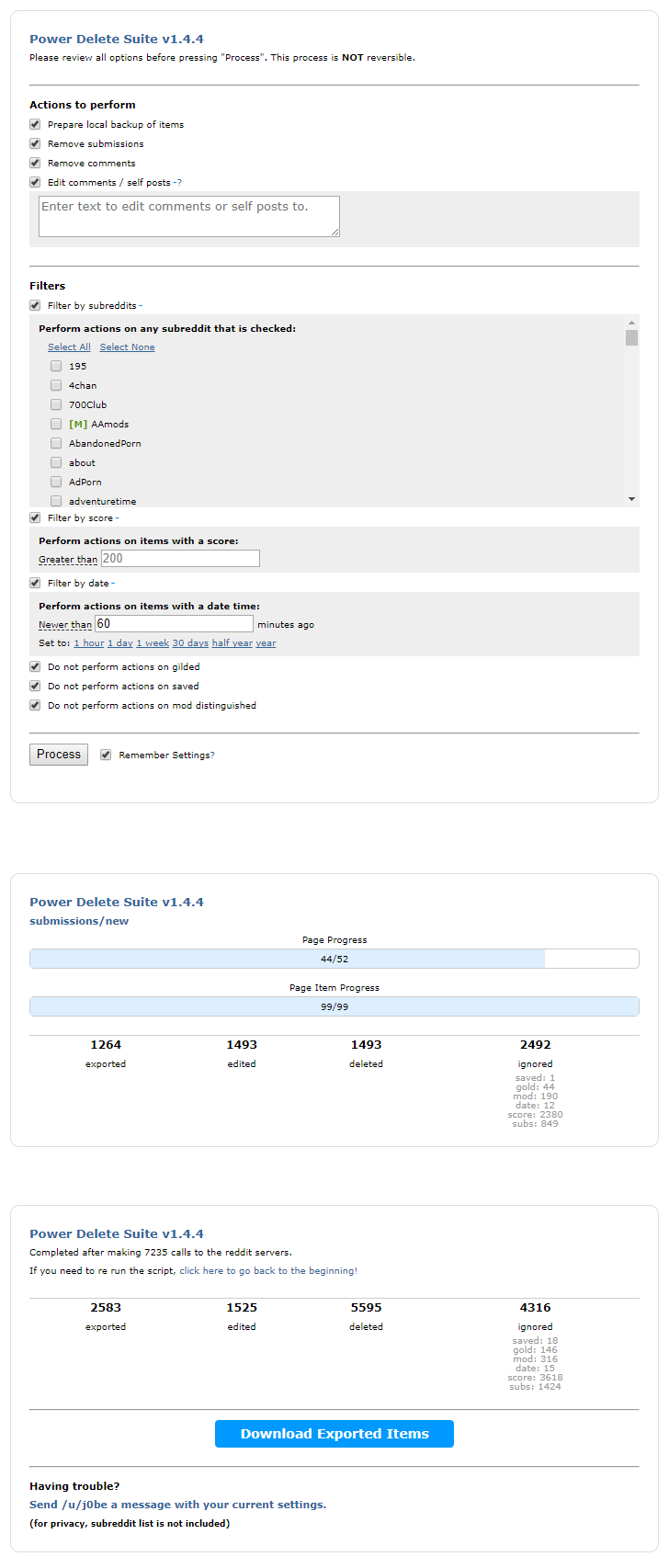Viewport: 669px width, 1568px height.
Task: Set date filter to 1 hour
Action: tap(89, 643)
